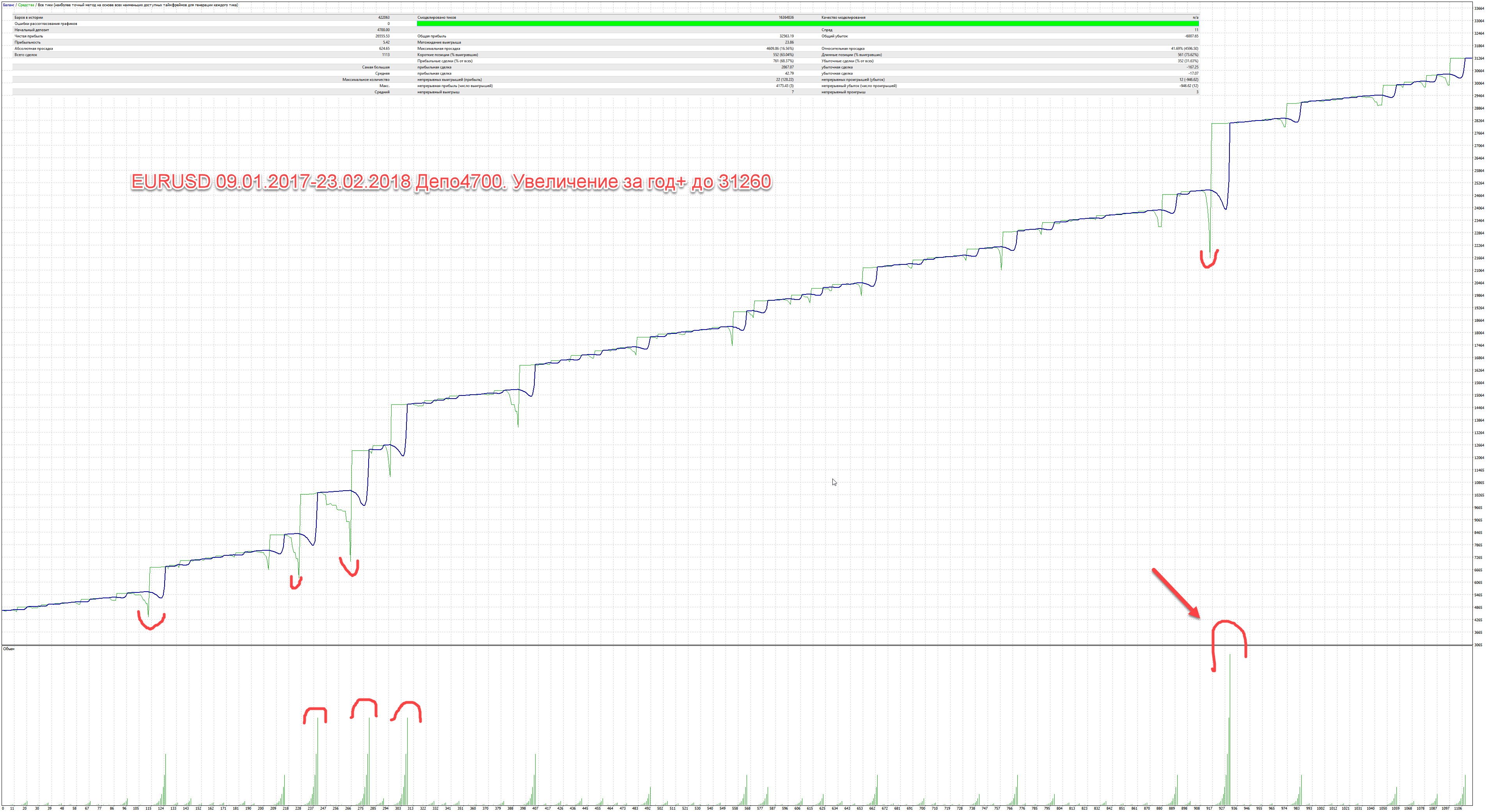Select largest profit trade value 2867.07
The height and width of the screenshot is (812, 1490).
coord(788,68)
